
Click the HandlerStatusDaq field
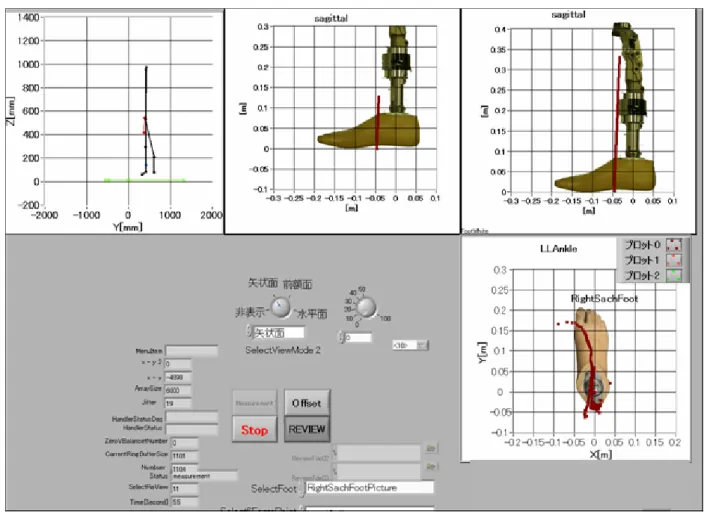click(192, 417)
